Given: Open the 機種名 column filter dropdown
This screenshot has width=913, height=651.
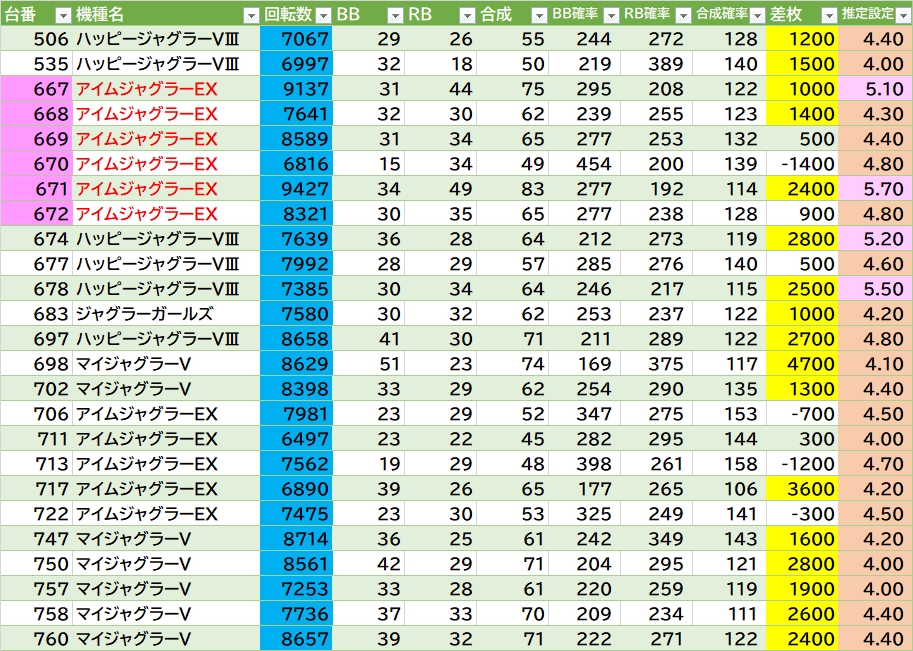Looking at the screenshot, I should coord(251,15).
